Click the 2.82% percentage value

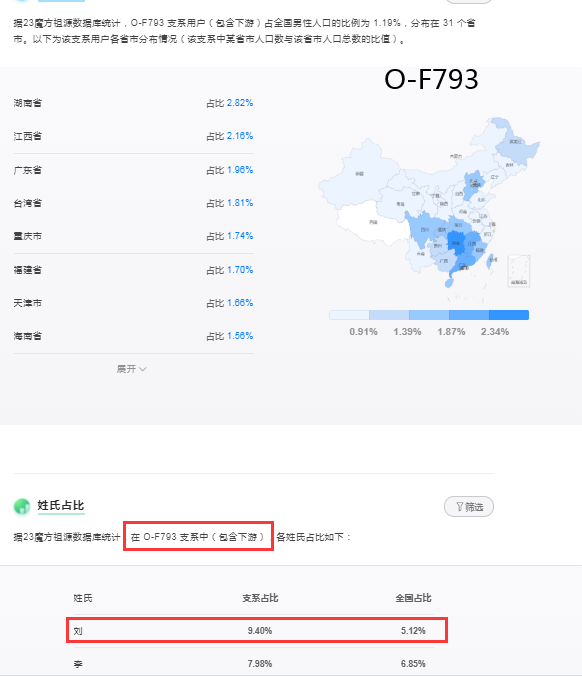pyautogui.click(x=240, y=103)
